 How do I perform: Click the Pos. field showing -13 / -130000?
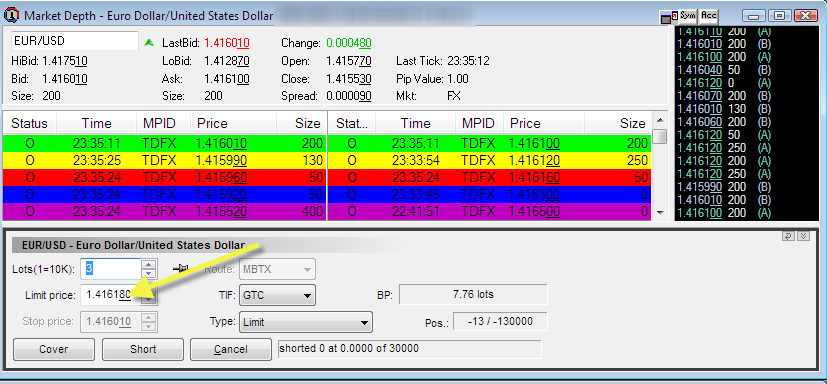point(500,321)
